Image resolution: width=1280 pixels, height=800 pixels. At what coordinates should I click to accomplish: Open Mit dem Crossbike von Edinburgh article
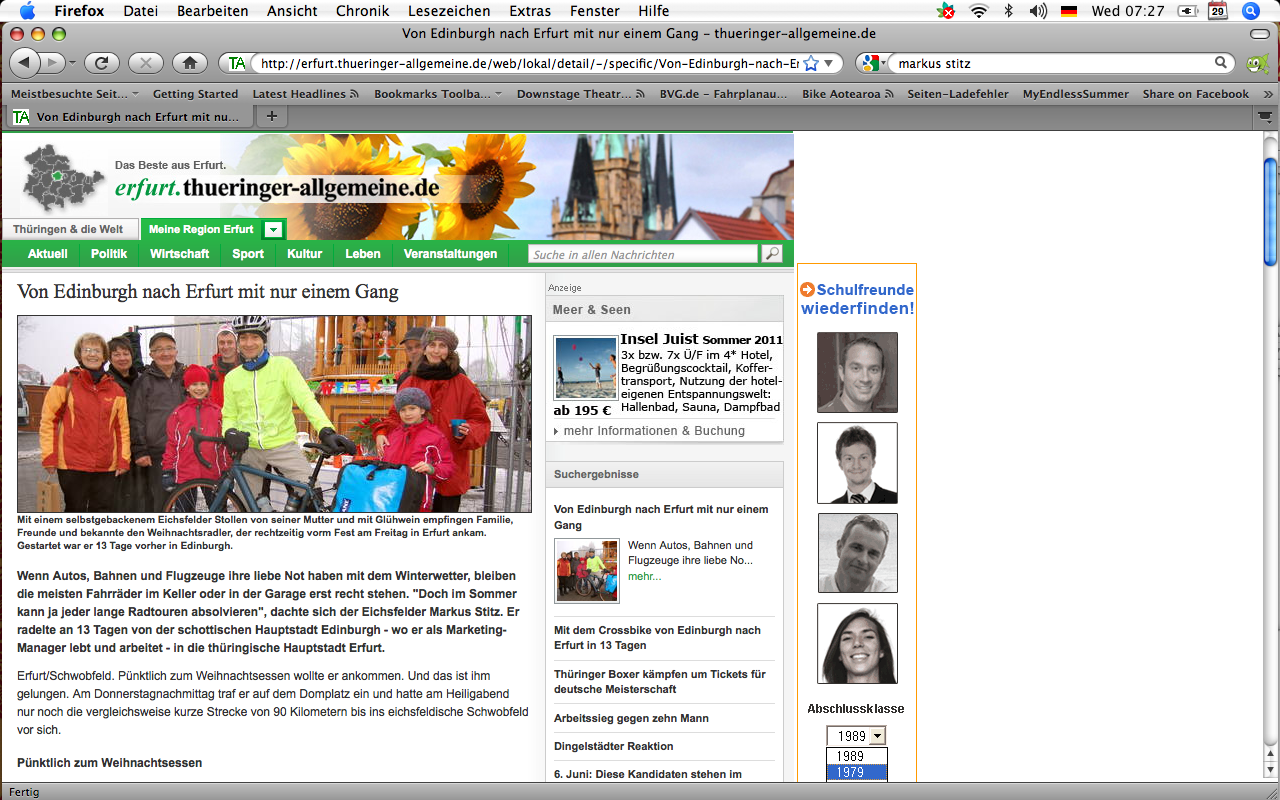(x=657, y=638)
